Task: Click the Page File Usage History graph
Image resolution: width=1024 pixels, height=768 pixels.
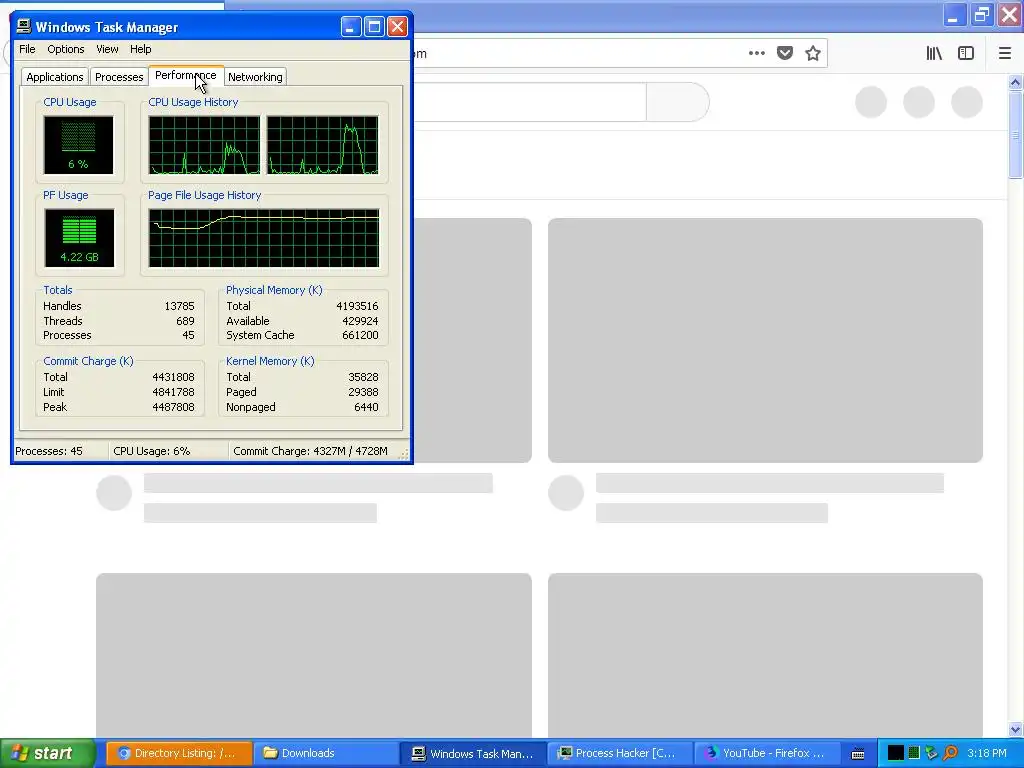Action: (x=264, y=238)
